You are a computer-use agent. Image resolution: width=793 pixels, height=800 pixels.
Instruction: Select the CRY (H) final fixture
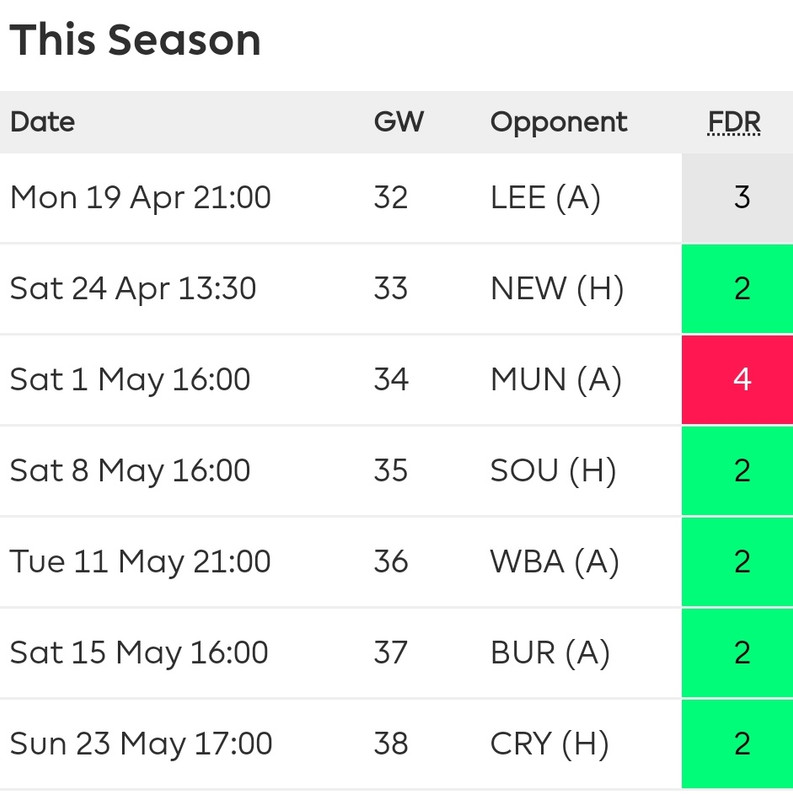tap(550, 743)
